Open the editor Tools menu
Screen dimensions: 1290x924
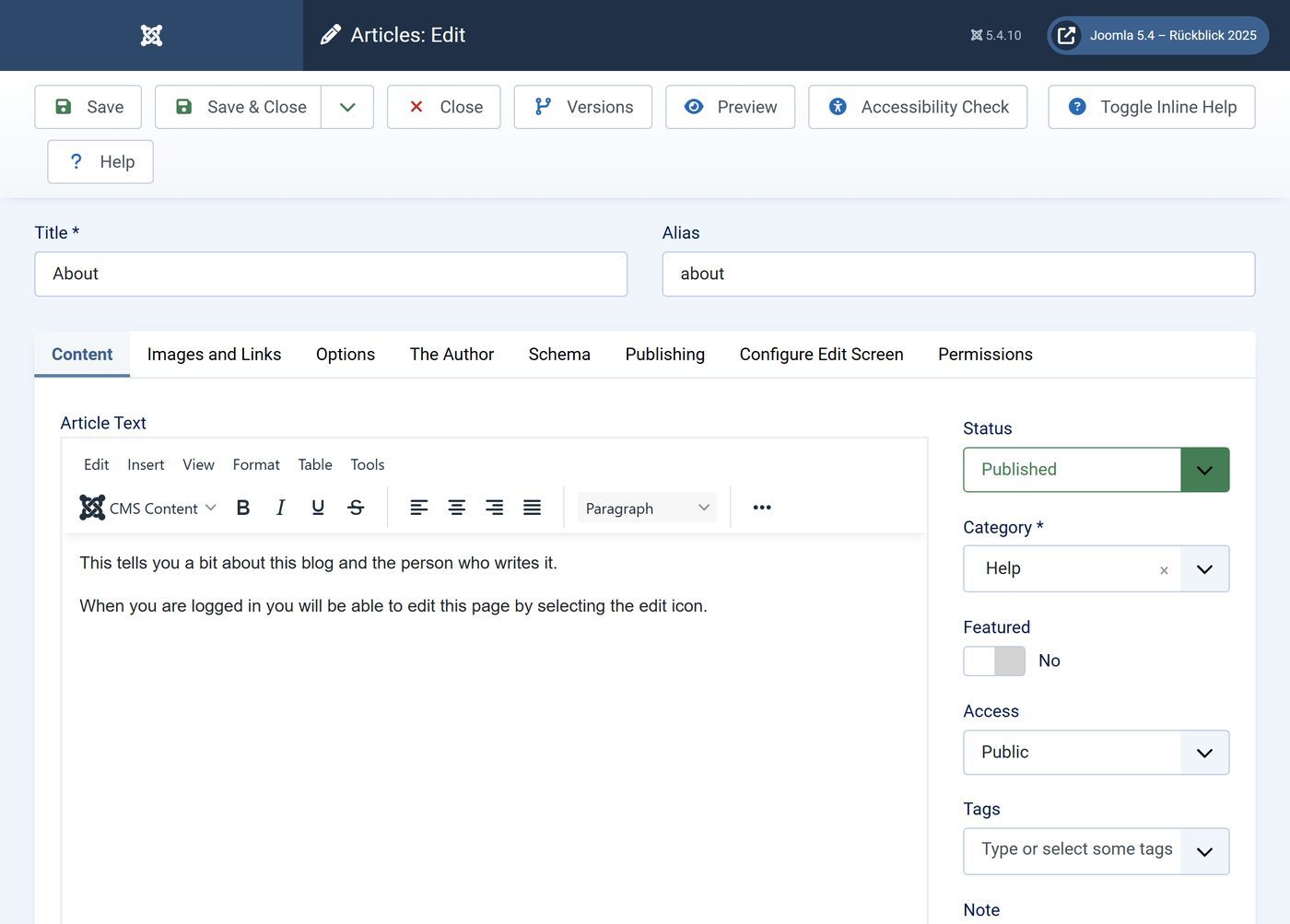coord(368,464)
